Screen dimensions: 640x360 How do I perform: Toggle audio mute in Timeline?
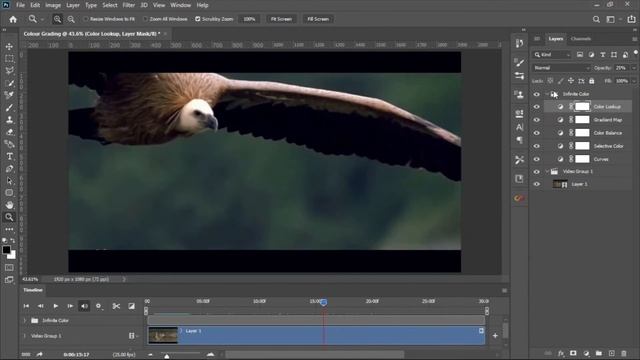coord(84,306)
